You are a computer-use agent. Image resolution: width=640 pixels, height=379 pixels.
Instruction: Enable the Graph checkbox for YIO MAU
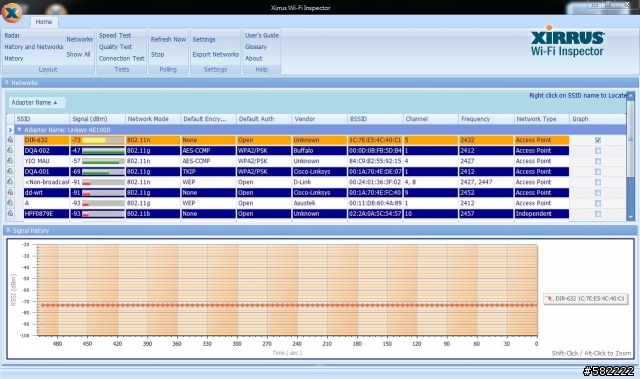tap(598, 161)
